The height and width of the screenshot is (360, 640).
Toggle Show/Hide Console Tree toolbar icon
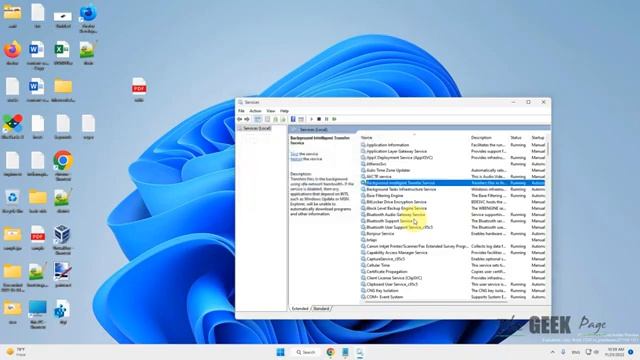(258, 119)
